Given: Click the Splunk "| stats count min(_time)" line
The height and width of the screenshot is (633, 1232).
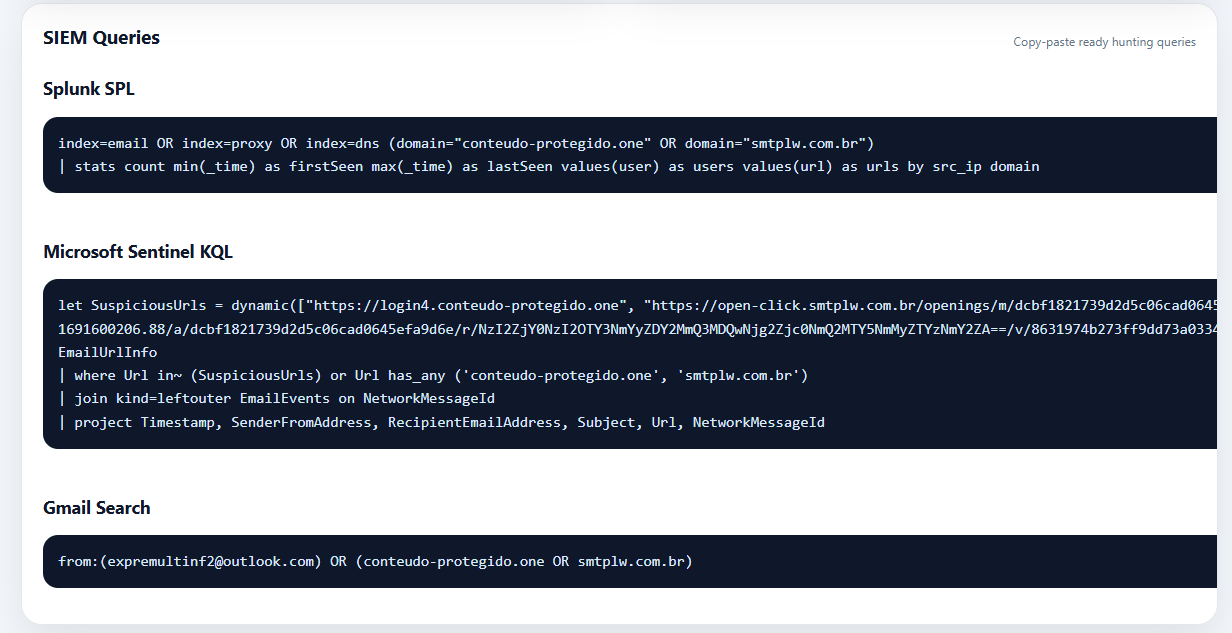Looking at the screenshot, I should click(x=549, y=167).
